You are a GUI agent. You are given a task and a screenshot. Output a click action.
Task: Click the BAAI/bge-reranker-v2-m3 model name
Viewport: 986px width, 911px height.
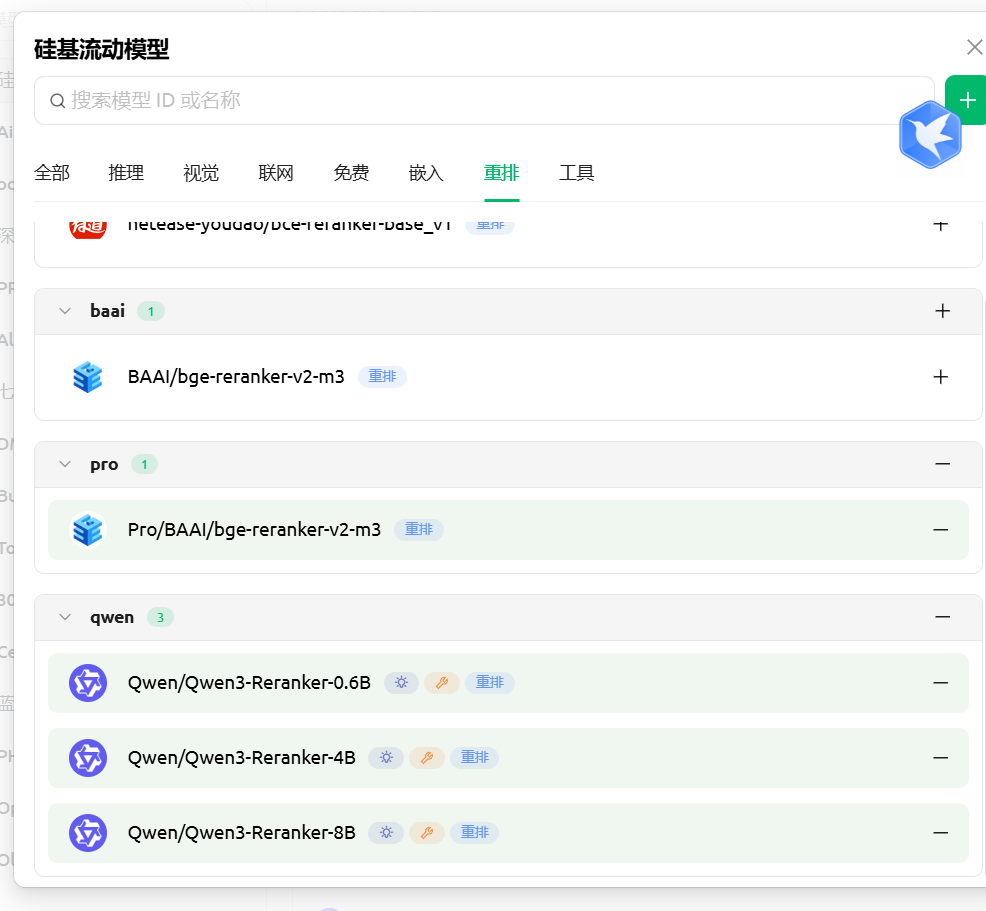tap(236, 377)
